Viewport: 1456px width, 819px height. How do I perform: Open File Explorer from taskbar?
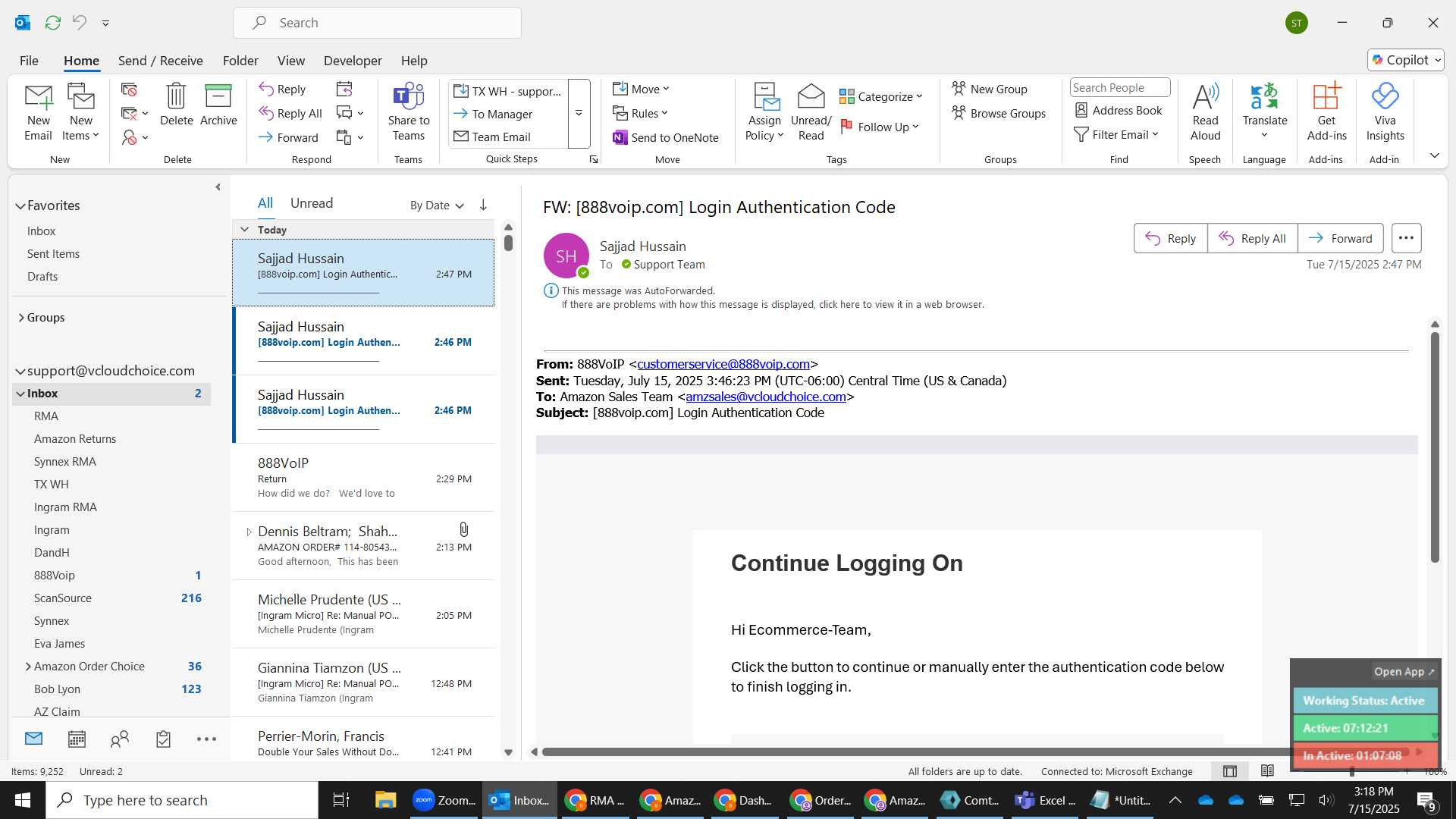click(385, 800)
